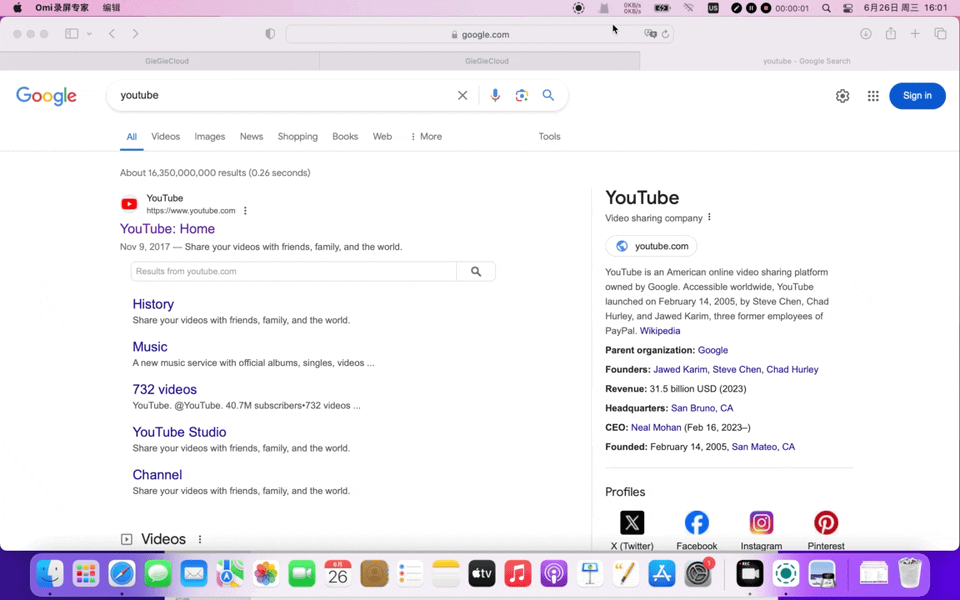Open Google quick settings gear icon

[x=842, y=96]
